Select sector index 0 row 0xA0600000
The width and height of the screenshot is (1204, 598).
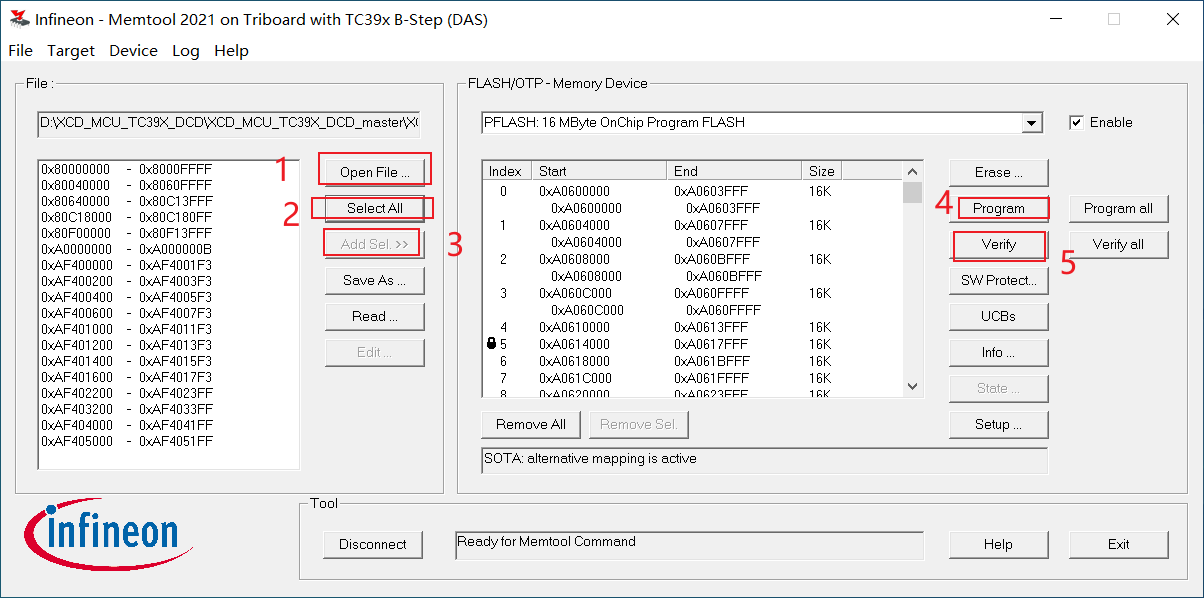[x=693, y=191]
